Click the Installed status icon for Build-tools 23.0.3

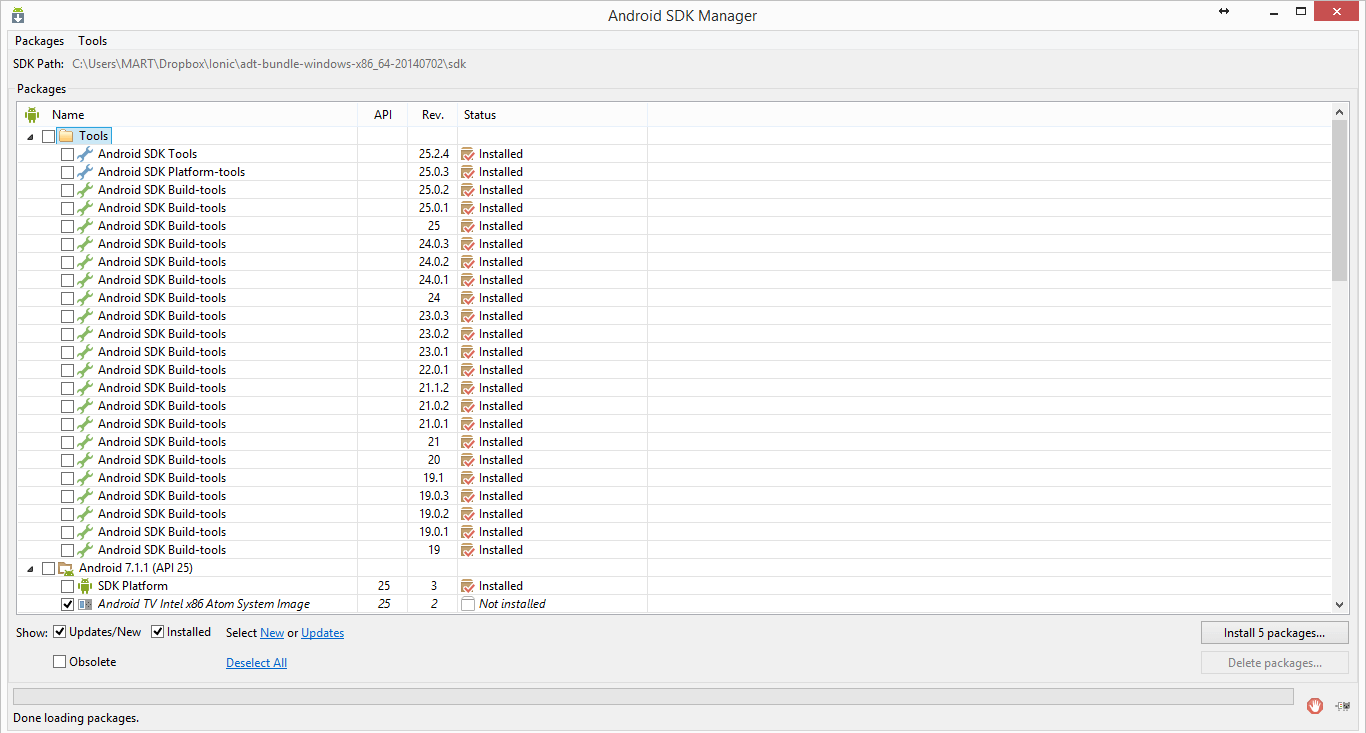[467, 316]
